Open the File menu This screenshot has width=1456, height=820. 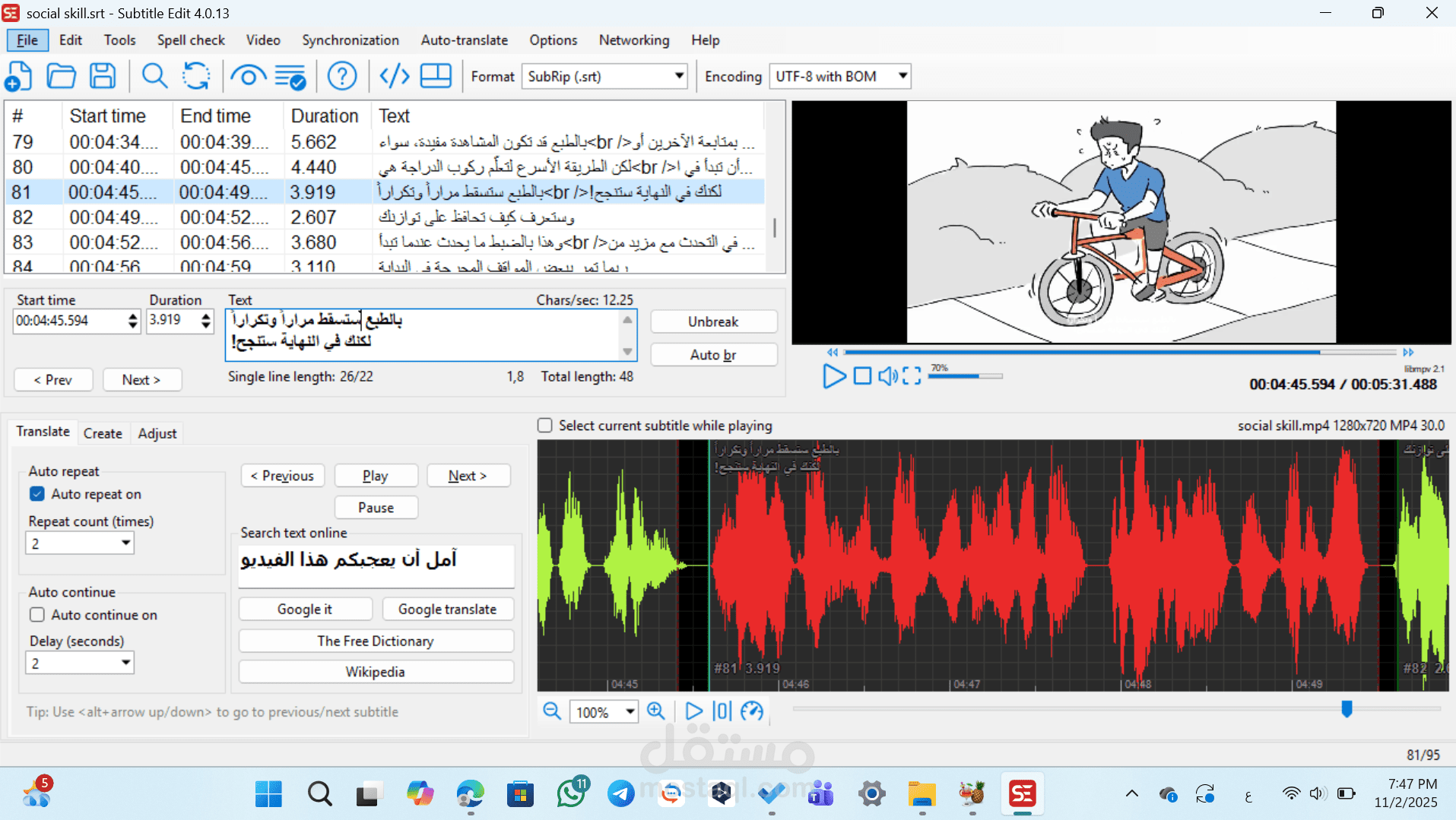27,40
